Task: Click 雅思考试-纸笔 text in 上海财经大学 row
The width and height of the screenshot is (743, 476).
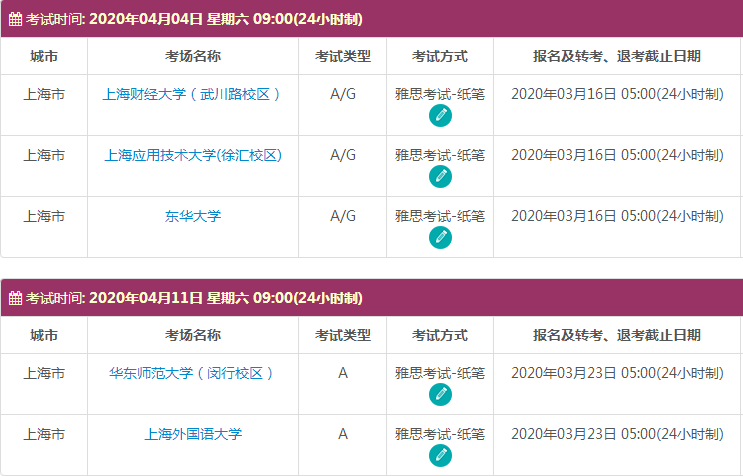Action: 440,94
